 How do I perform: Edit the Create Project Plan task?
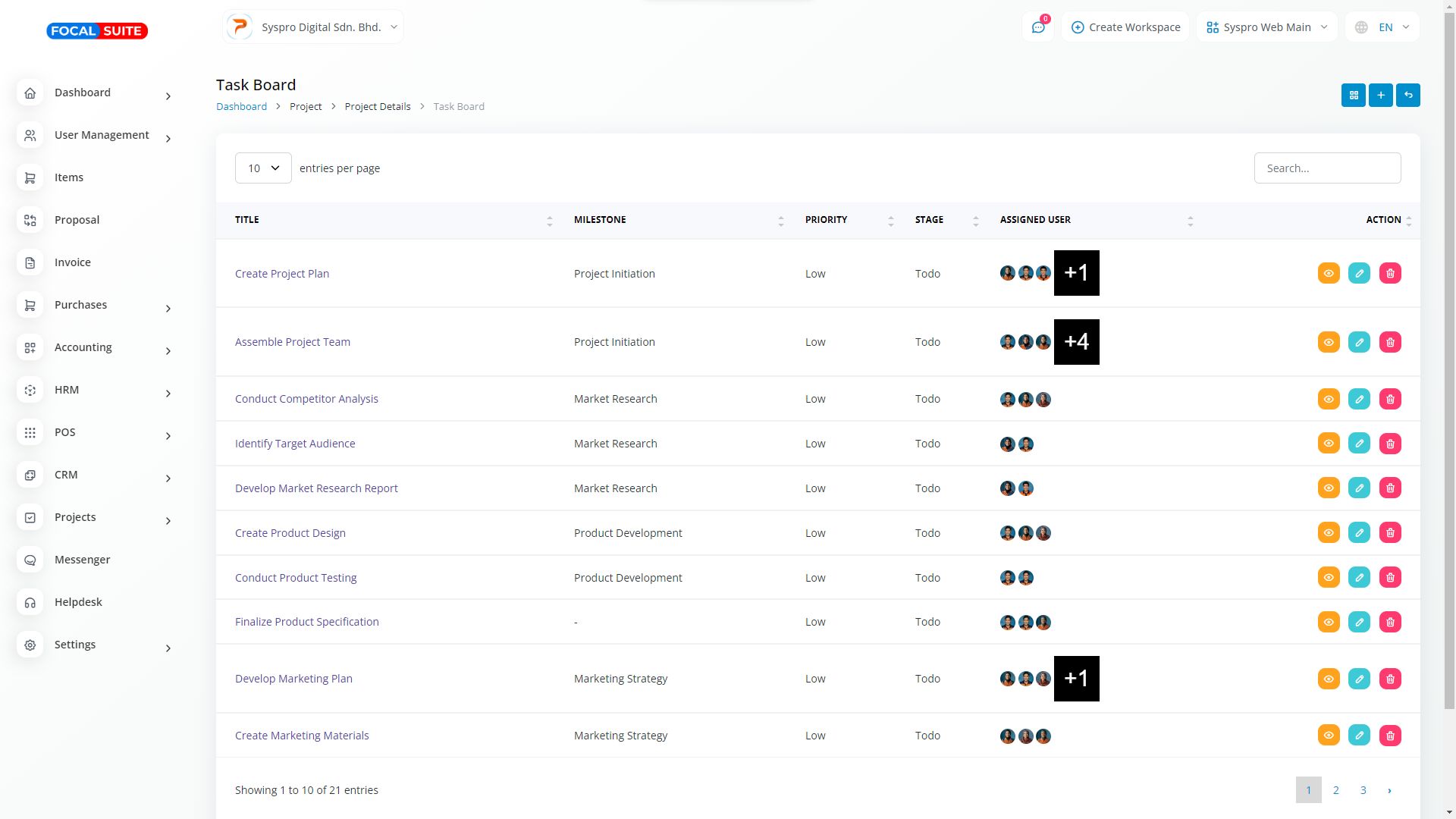1359,273
